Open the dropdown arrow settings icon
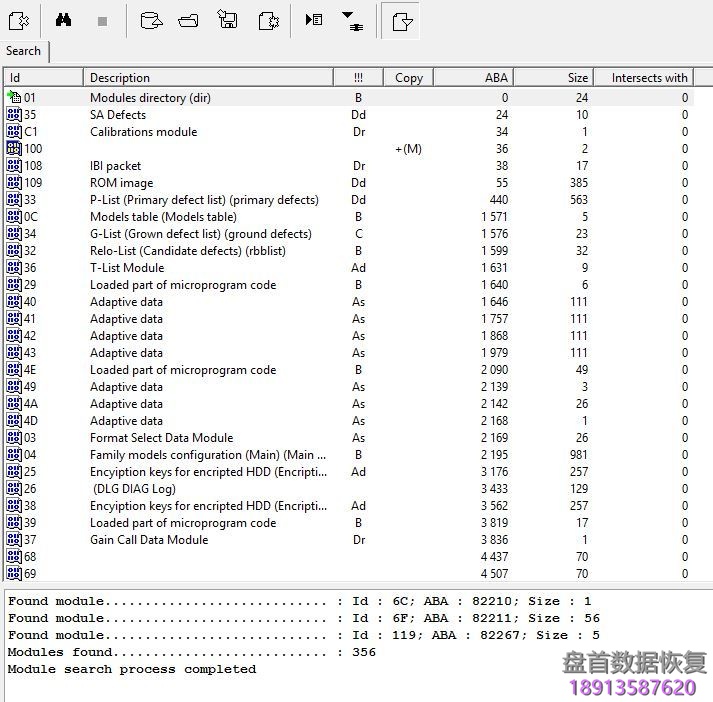 click(x=352, y=20)
